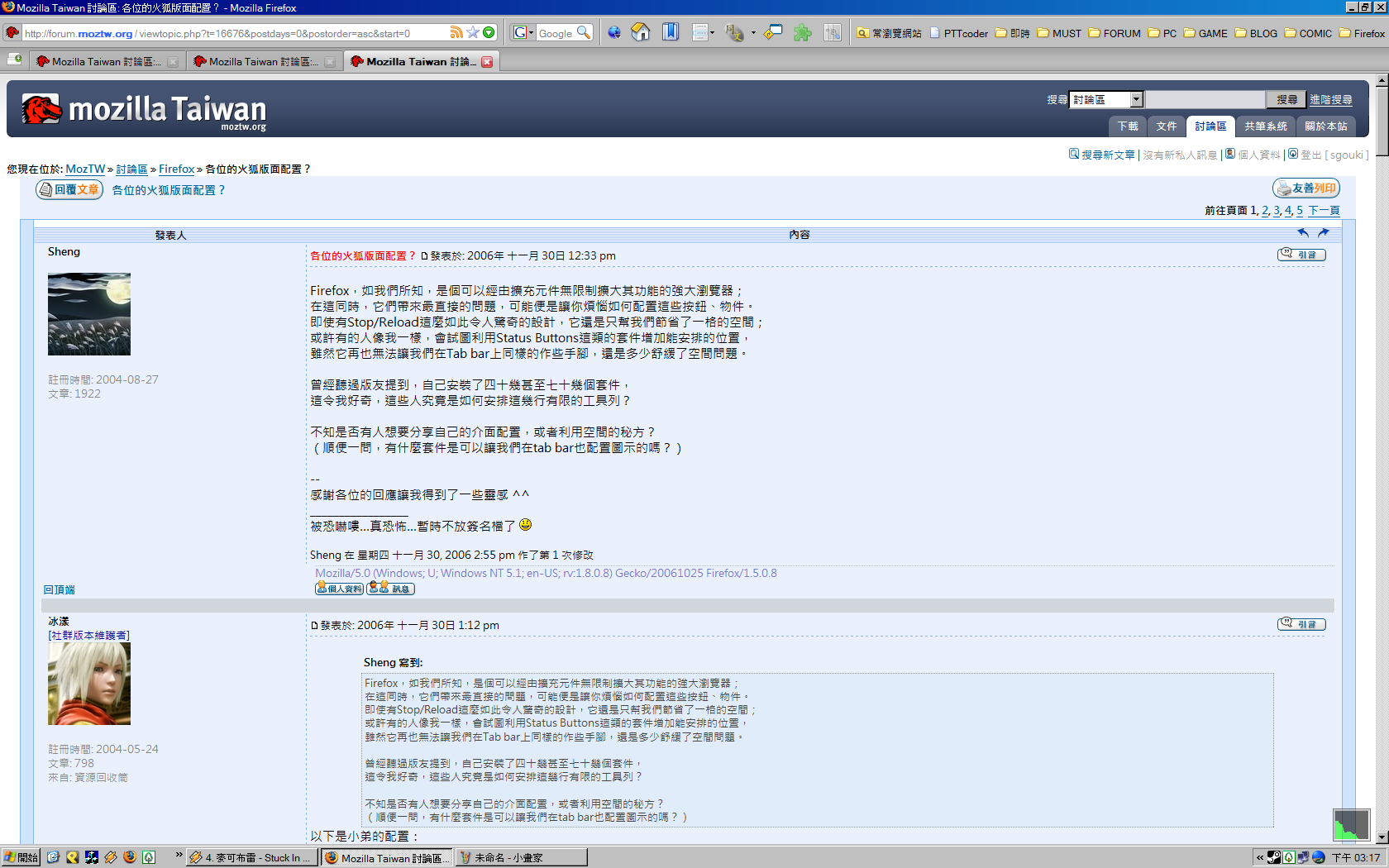The image size is (1389, 868).
Task: Open the BLOG bookmark folder
Action: point(1257,34)
